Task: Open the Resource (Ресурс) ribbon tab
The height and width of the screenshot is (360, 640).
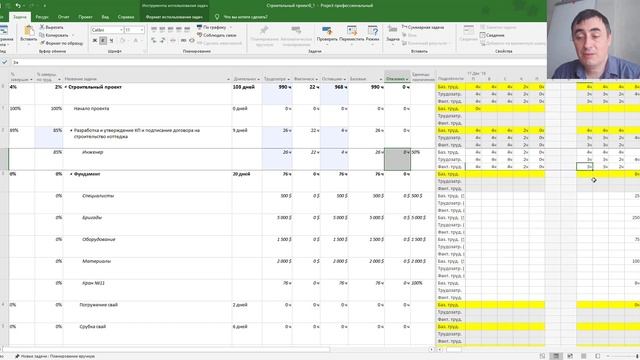Action: tap(42, 17)
